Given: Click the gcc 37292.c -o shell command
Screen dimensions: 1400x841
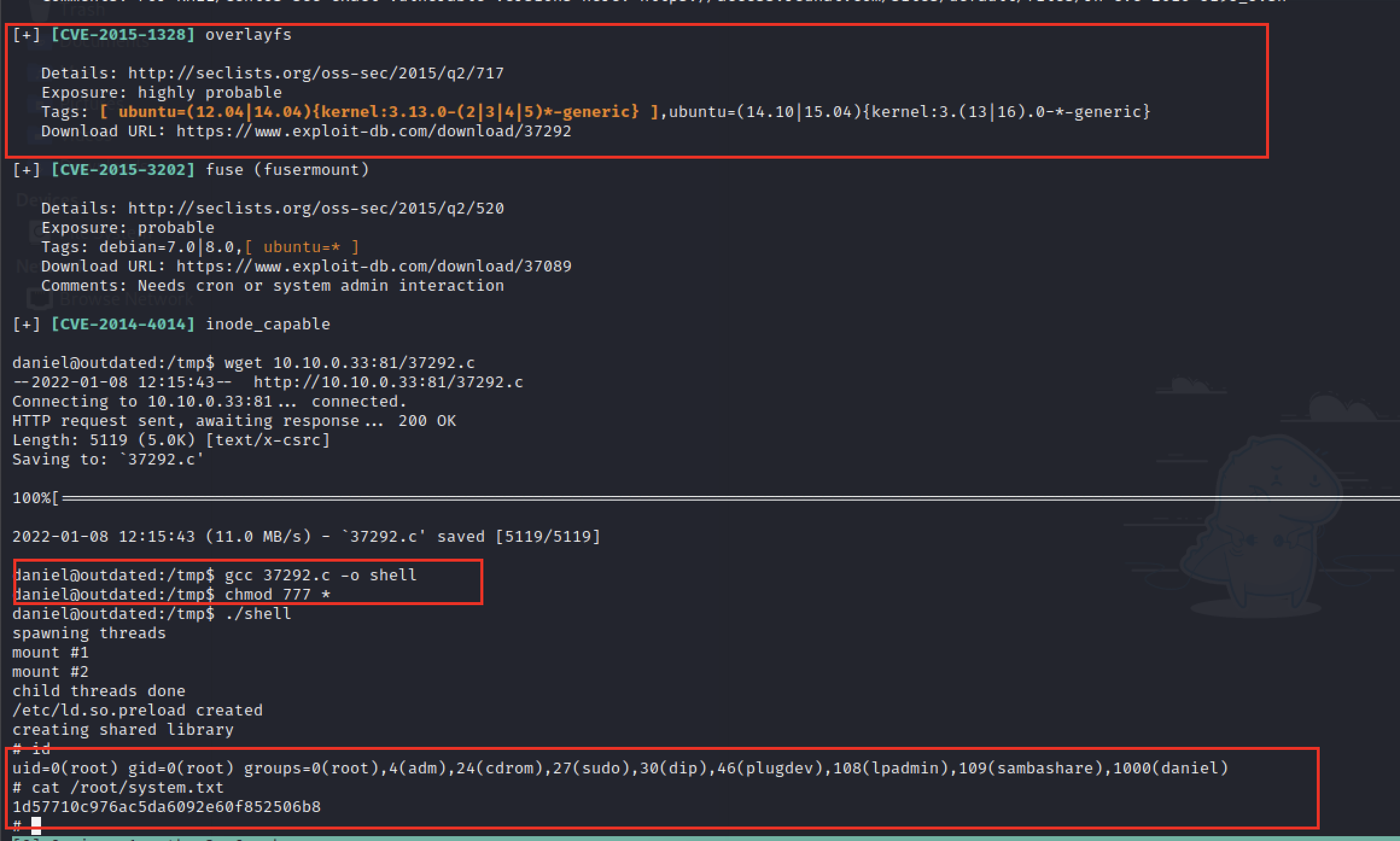Looking at the screenshot, I should pyautogui.click(x=320, y=576).
